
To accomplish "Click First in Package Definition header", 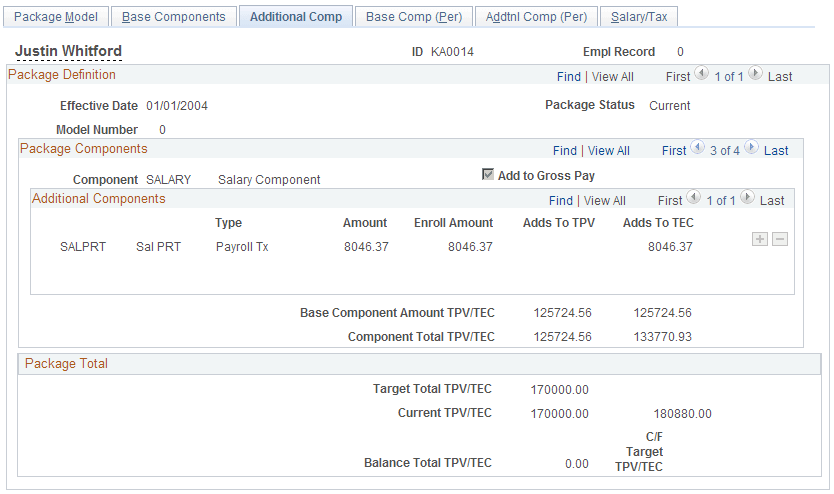I will click(678, 77).
